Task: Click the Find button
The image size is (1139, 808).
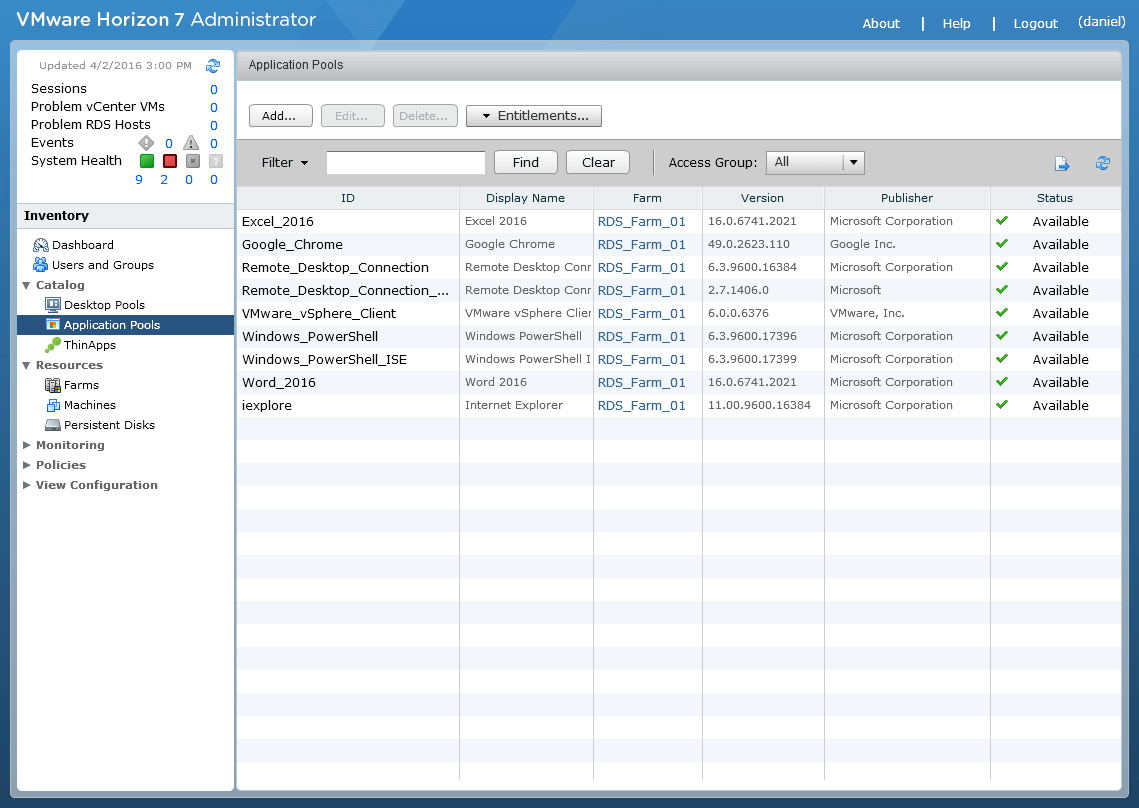Action: point(525,162)
